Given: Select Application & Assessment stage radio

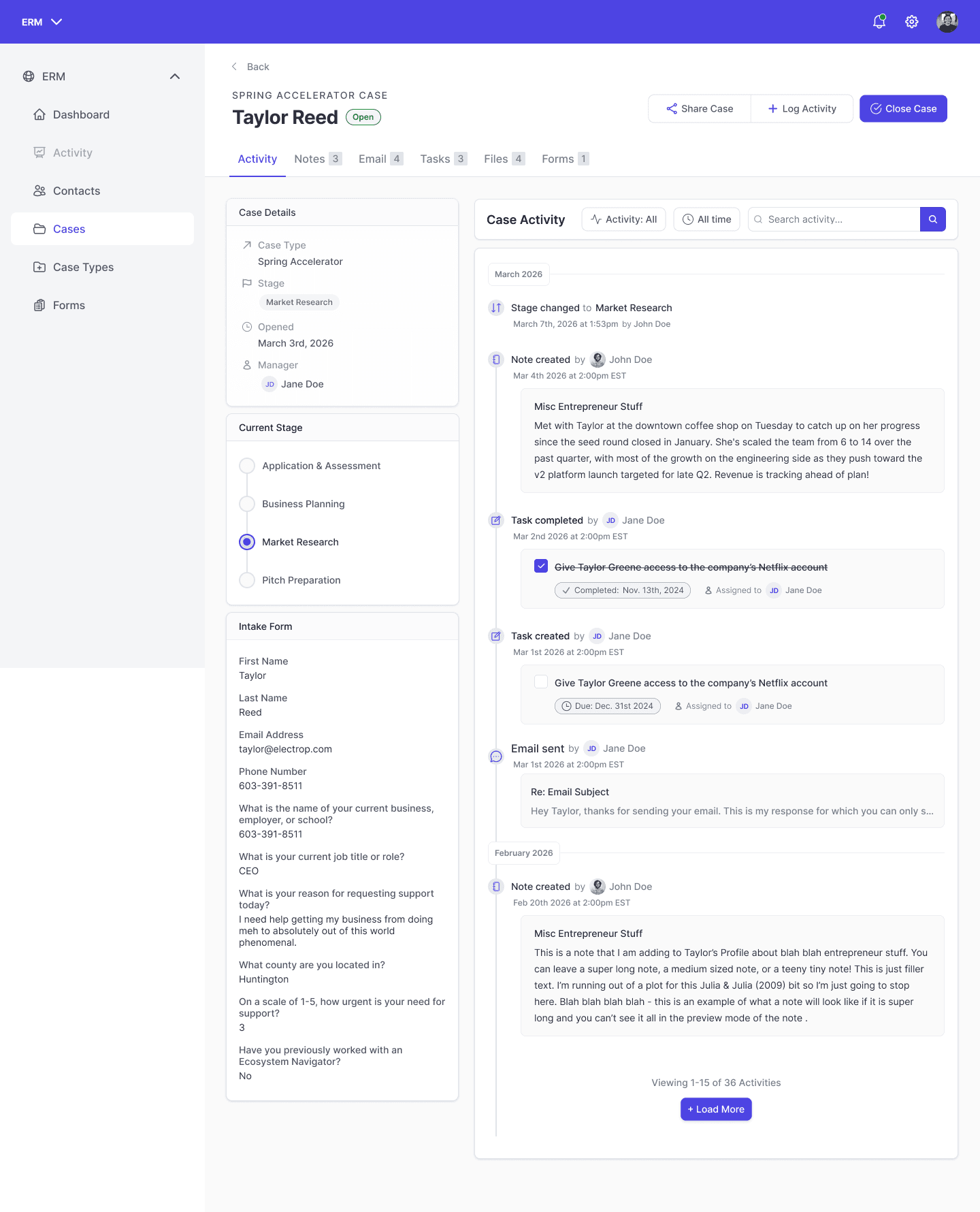Looking at the screenshot, I should point(247,466).
